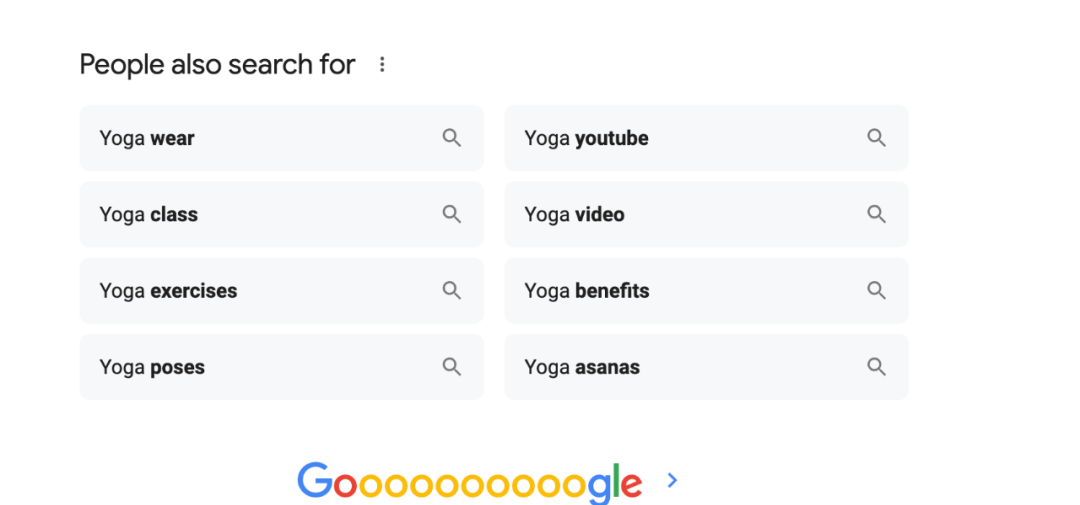
Task: Open the Yoga exercises suggestion
Action: [168, 291]
